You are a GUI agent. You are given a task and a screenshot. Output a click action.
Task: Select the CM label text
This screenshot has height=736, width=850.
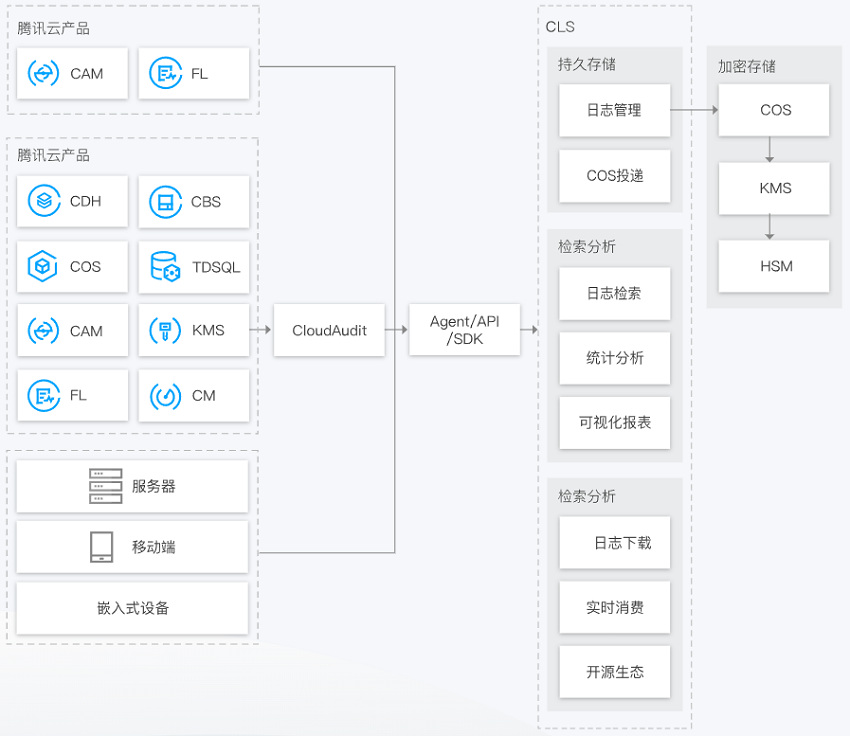(x=204, y=396)
